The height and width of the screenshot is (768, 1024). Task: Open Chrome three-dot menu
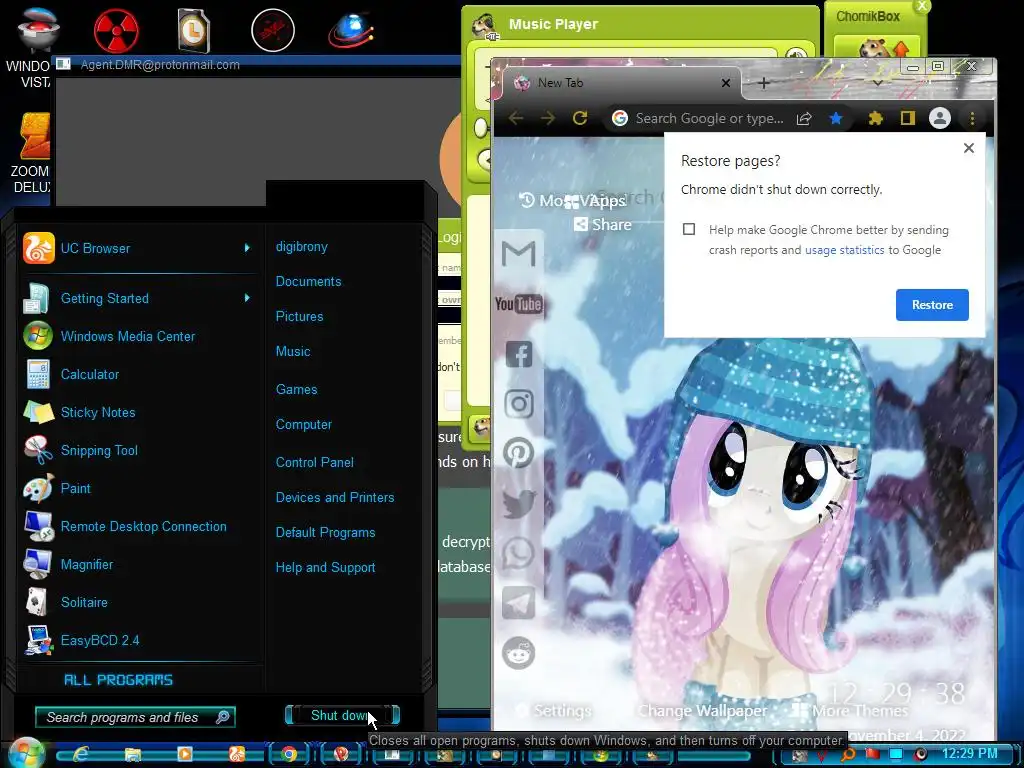pyautogui.click(x=972, y=118)
